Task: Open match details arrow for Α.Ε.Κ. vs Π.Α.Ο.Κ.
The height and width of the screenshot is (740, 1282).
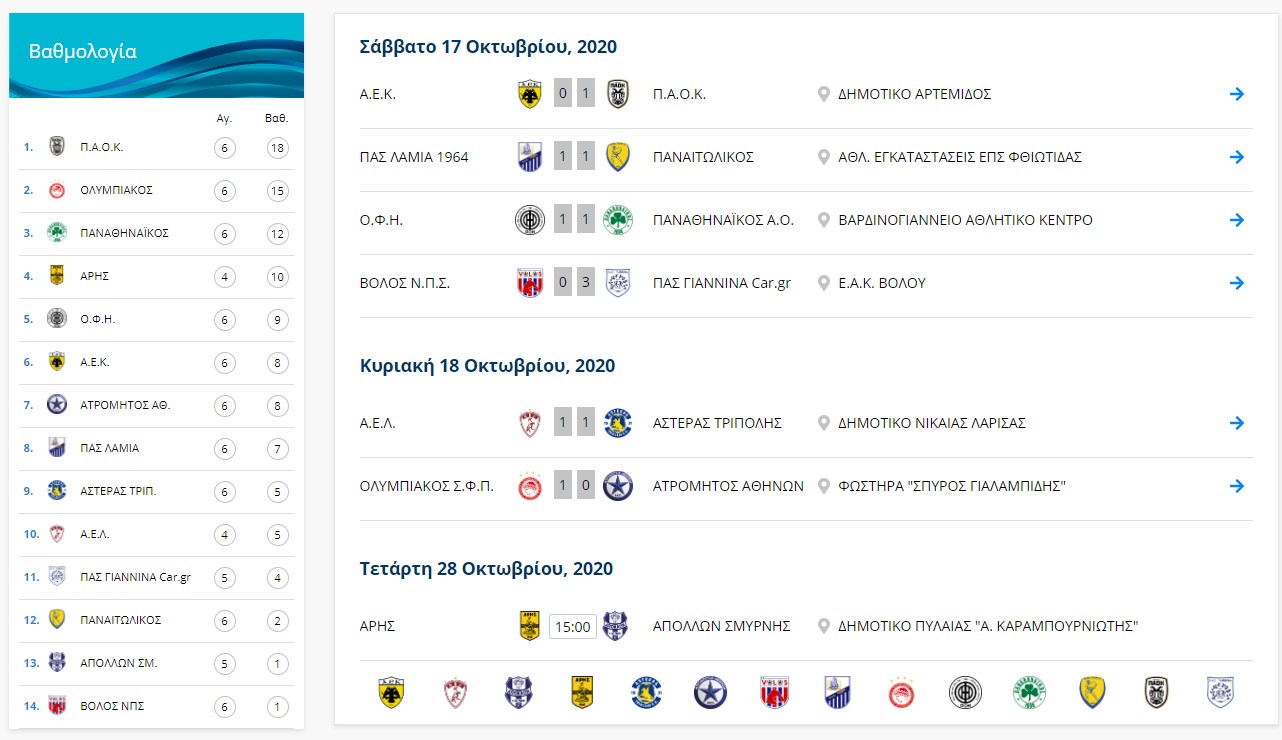Action: click(1237, 95)
